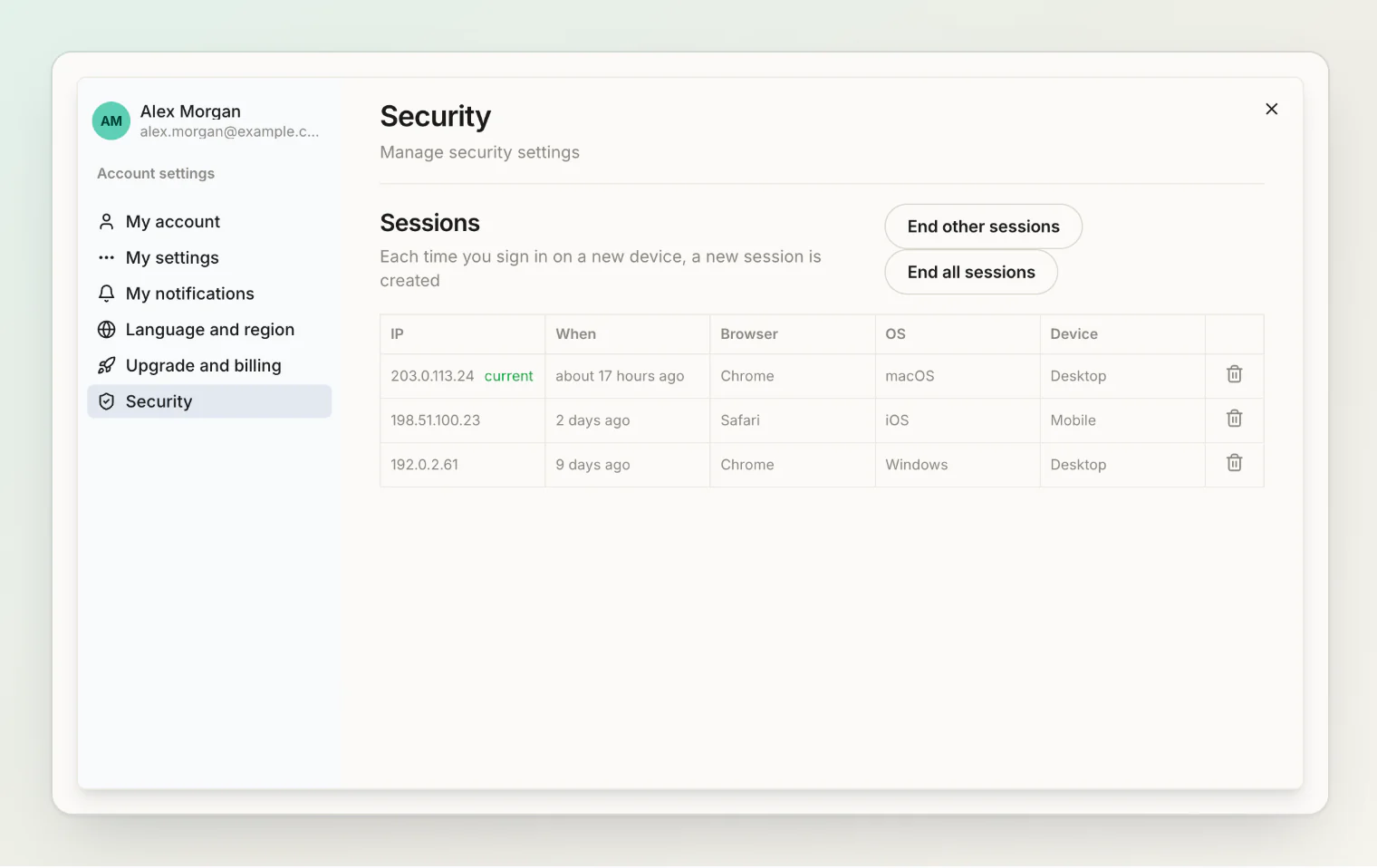This screenshot has width=1377, height=868.
Task: Click the shield icon beside Security
Action: click(x=106, y=401)
